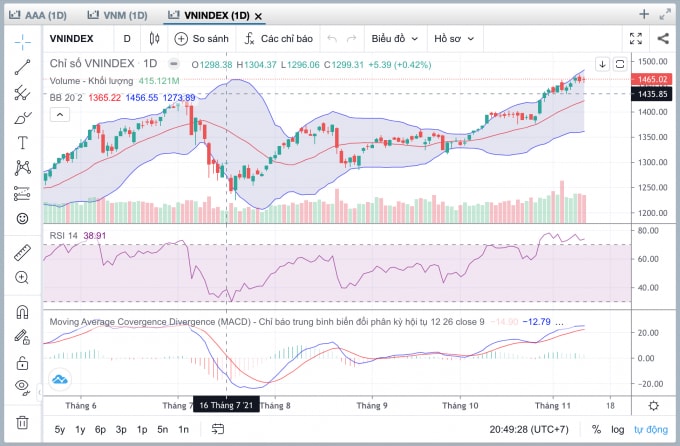Enter fullscreen chart mode

pyautogui.click(x=636, y=39)
